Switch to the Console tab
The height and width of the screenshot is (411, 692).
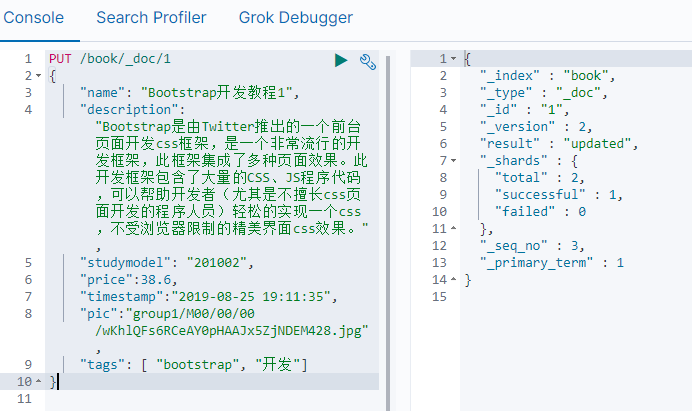tap(34, 18)
